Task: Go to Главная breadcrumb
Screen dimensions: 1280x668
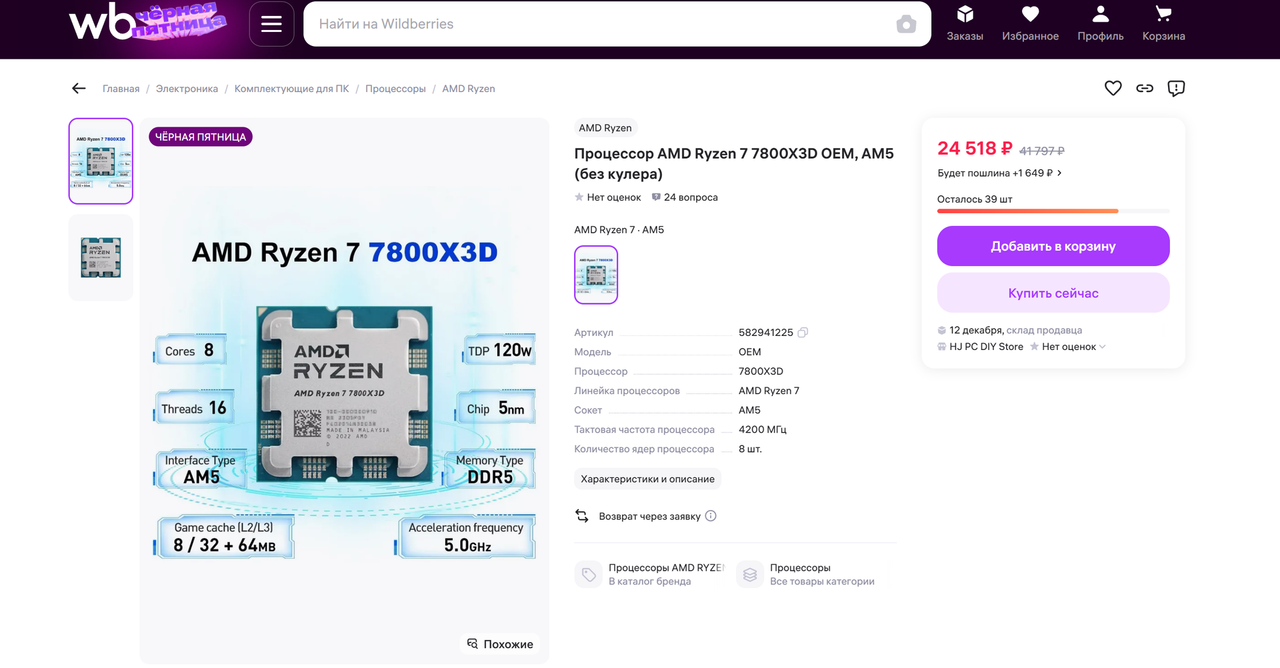Action: click(x=121, y=89)
